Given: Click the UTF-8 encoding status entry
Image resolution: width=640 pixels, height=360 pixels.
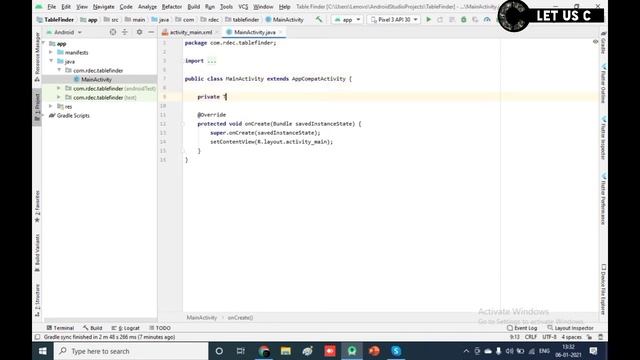Looking at the screenshot, I should point(549,337).
